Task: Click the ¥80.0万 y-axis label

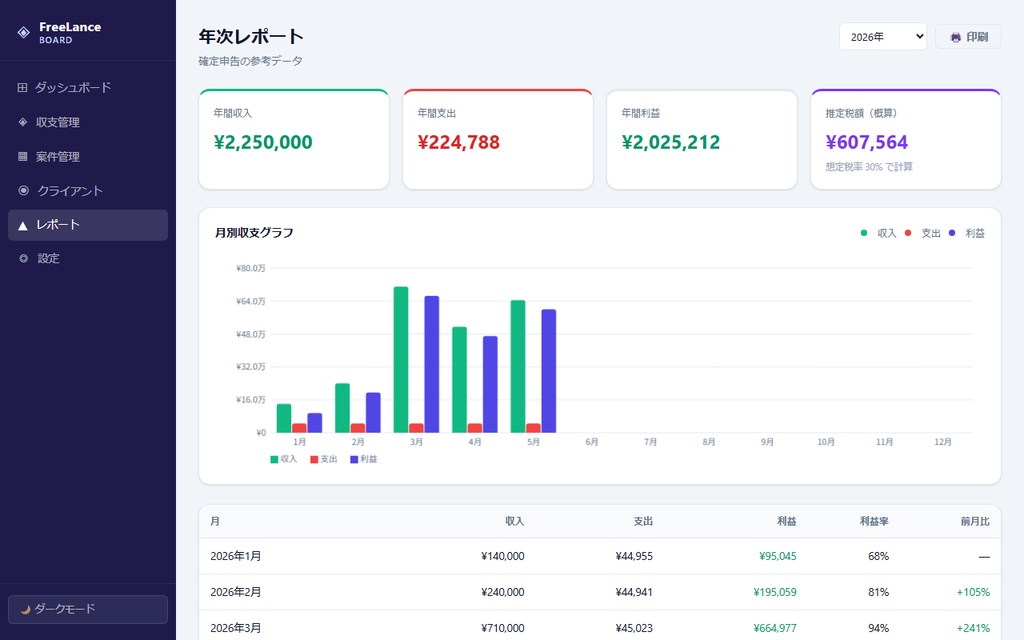Action: click(x=251, y=268)
